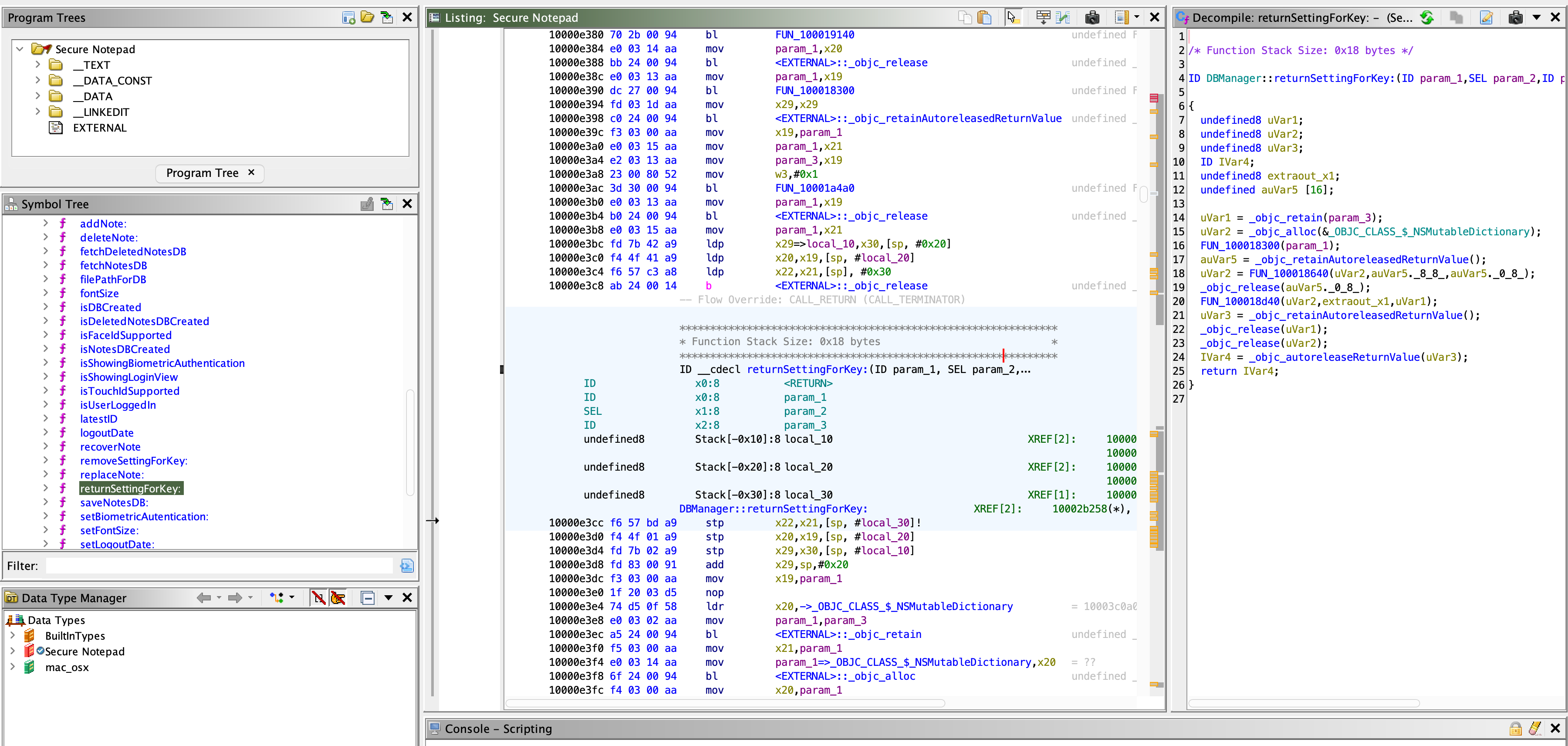This screenshot has width=1568, height=746.
Task: Close the Program Tree tab
Action: pyautogui.click(x=251, y=173)
